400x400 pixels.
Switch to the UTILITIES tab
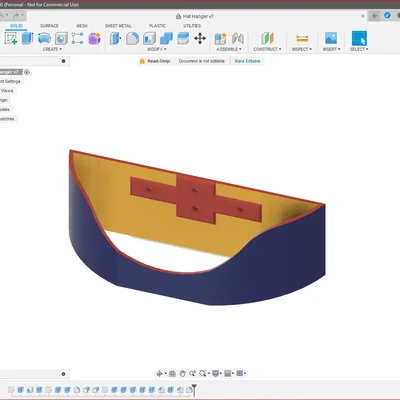[x=192, y=26]
